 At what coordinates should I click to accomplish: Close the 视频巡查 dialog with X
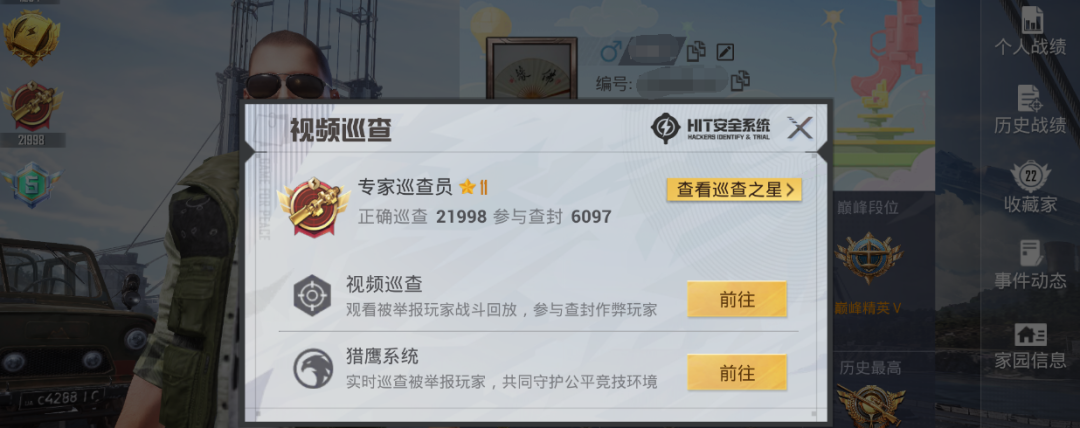(800, 128)
